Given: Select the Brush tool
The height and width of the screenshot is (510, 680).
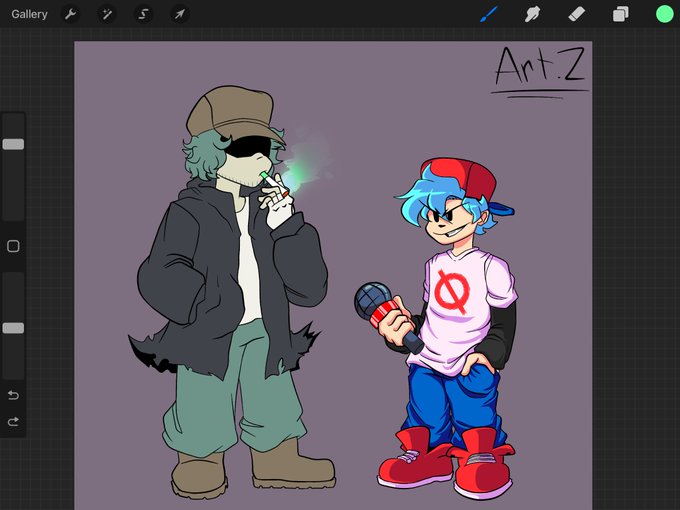Looking at the screenshot, I should [489, 14].
